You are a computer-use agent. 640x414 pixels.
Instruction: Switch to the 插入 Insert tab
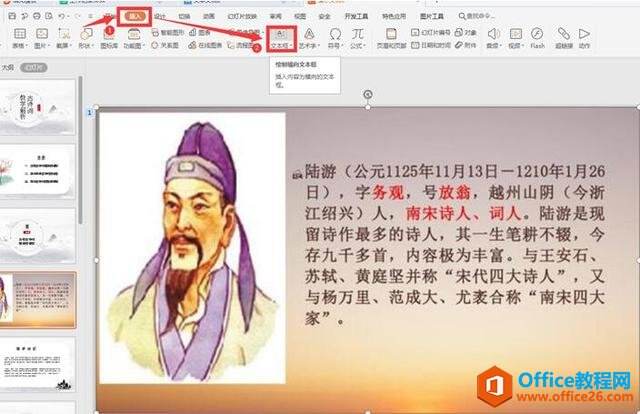pyautogui.click(x=135, y=16)
